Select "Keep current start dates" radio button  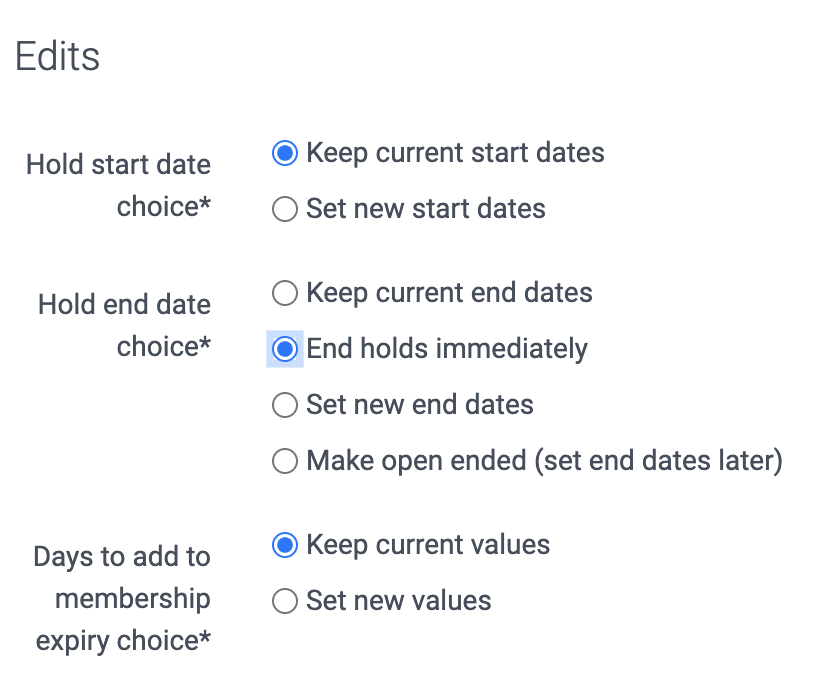point(284,153)
